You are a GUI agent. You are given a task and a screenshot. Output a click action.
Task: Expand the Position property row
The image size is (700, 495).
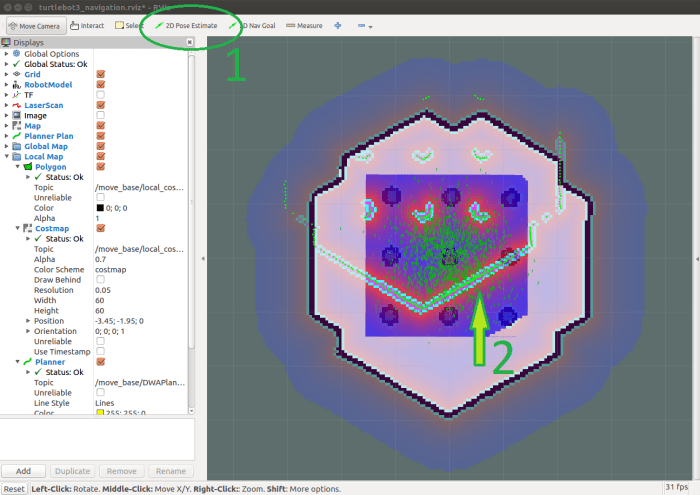click(28, 320)
